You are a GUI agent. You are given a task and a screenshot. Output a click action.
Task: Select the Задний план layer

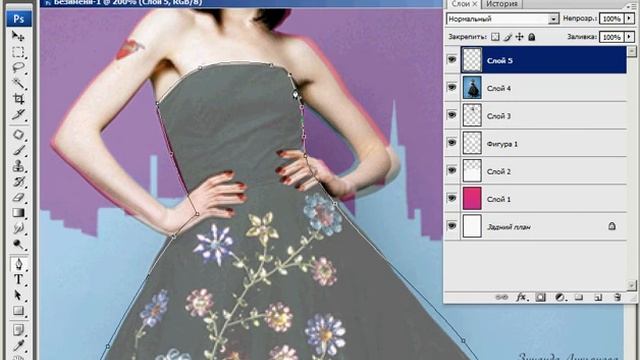[x=544, y=227]
